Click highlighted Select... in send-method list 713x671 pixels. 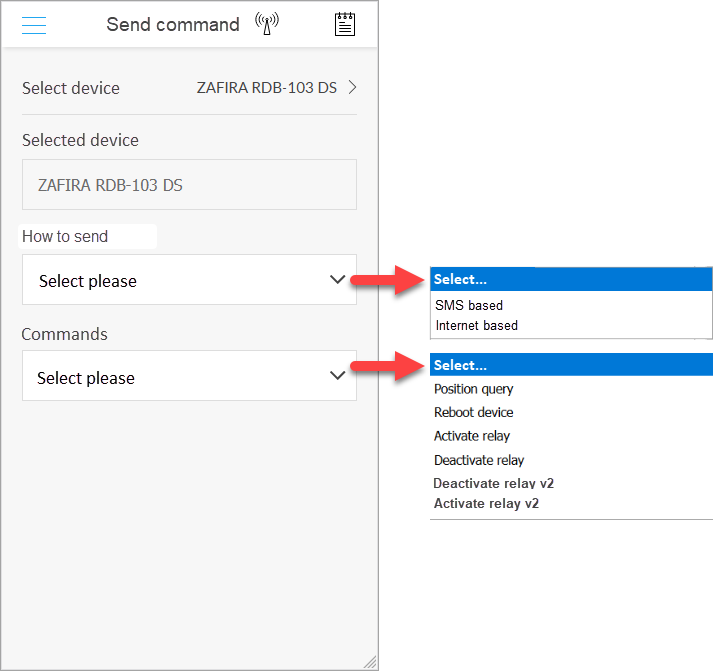pos(571,279)
